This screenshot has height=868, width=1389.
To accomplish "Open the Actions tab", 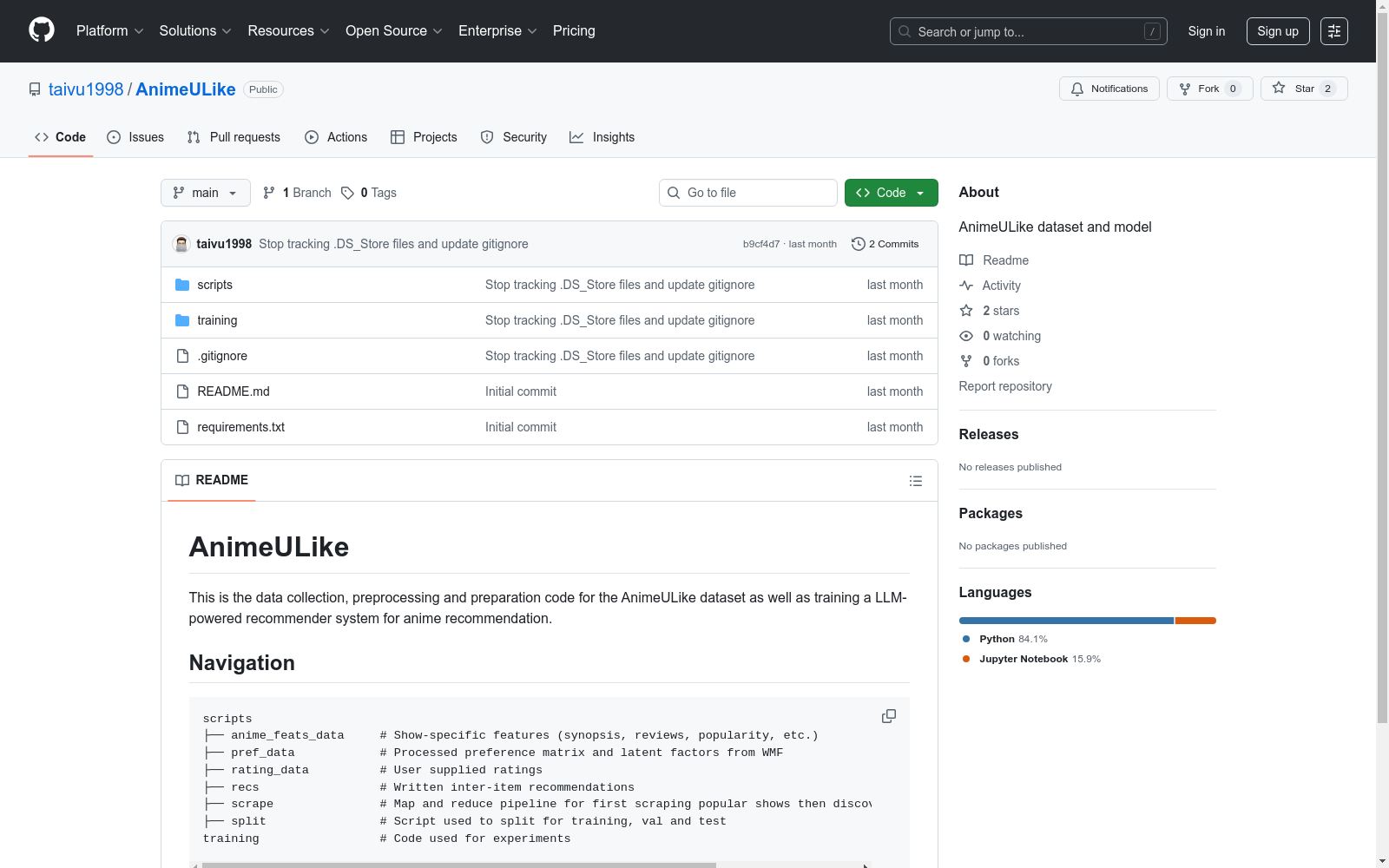I will pyautogui.click(x=336, y=137).
